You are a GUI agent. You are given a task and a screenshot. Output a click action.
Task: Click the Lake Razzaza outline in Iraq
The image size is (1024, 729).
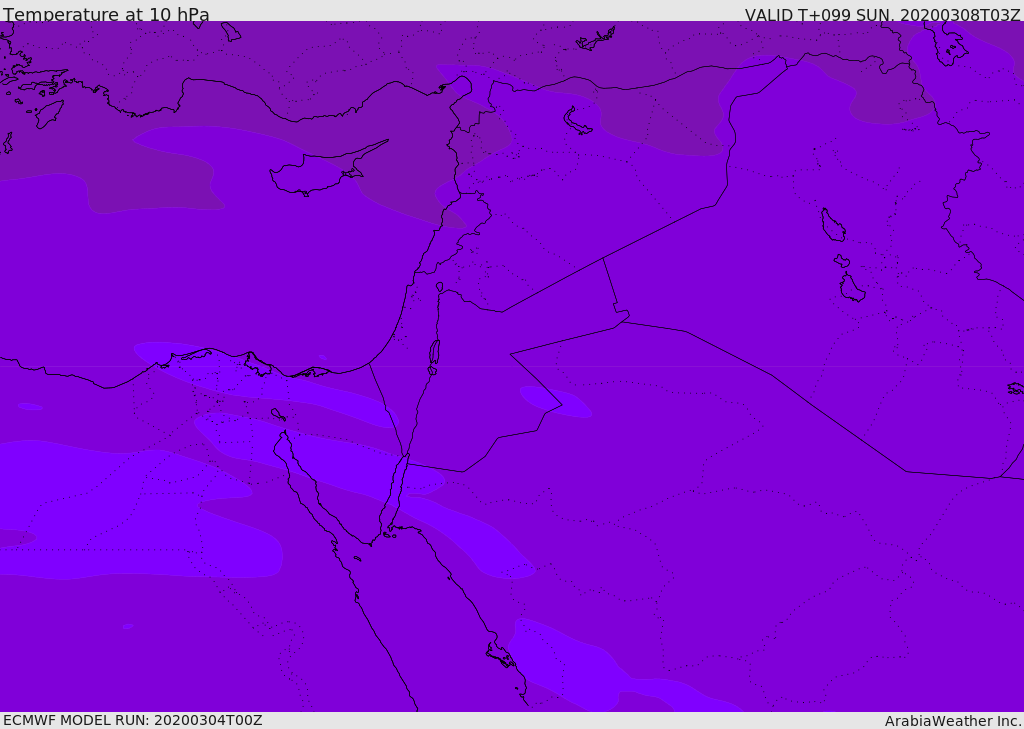851,288
